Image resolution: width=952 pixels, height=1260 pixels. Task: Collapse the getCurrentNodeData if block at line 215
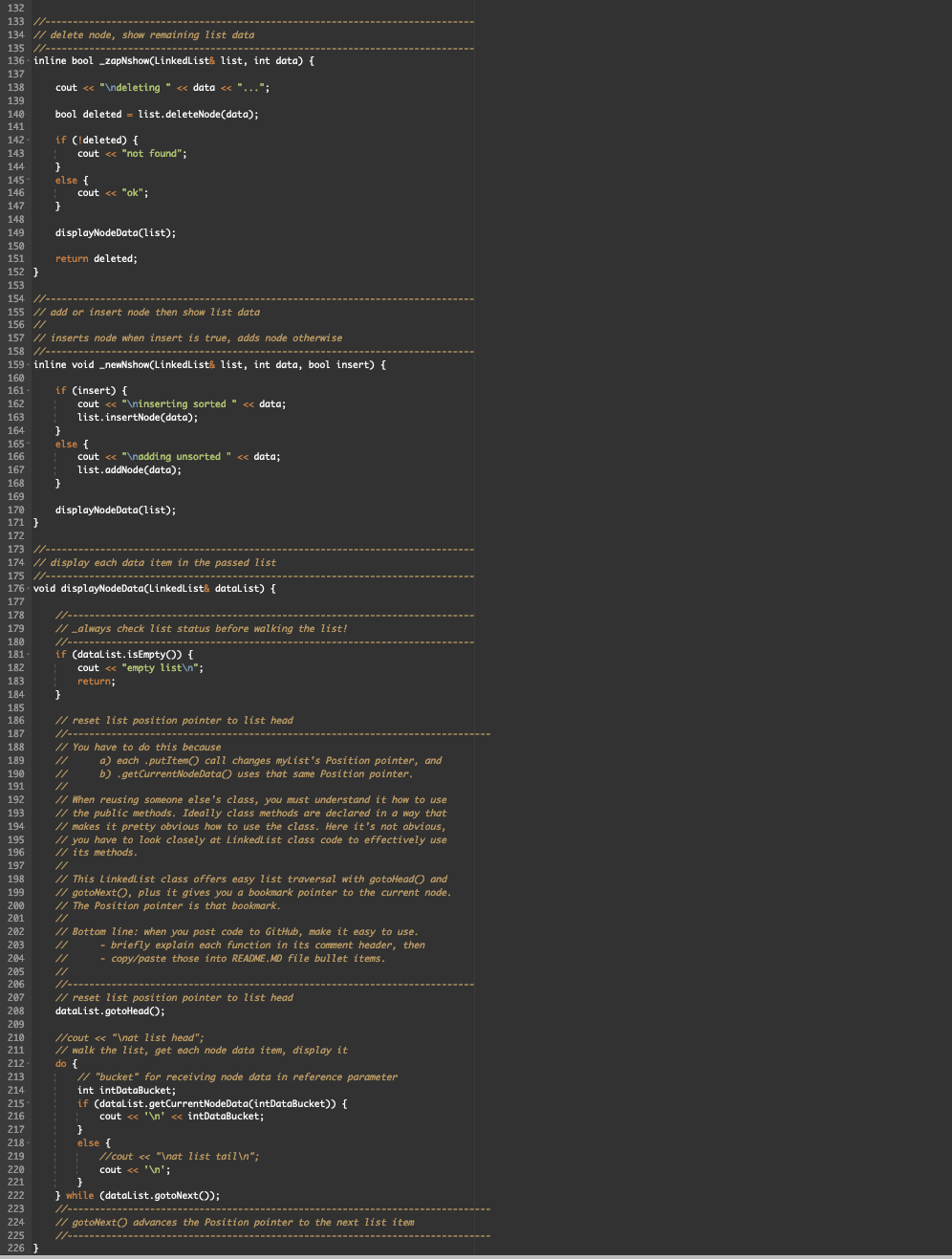(x=29, y=1102)
